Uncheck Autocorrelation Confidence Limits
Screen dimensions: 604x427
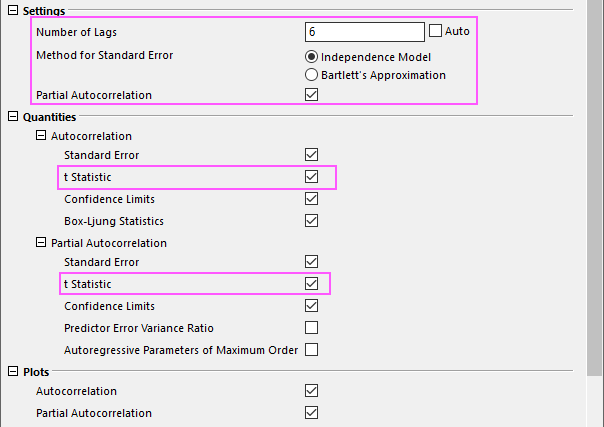click(x=311, y=199)
